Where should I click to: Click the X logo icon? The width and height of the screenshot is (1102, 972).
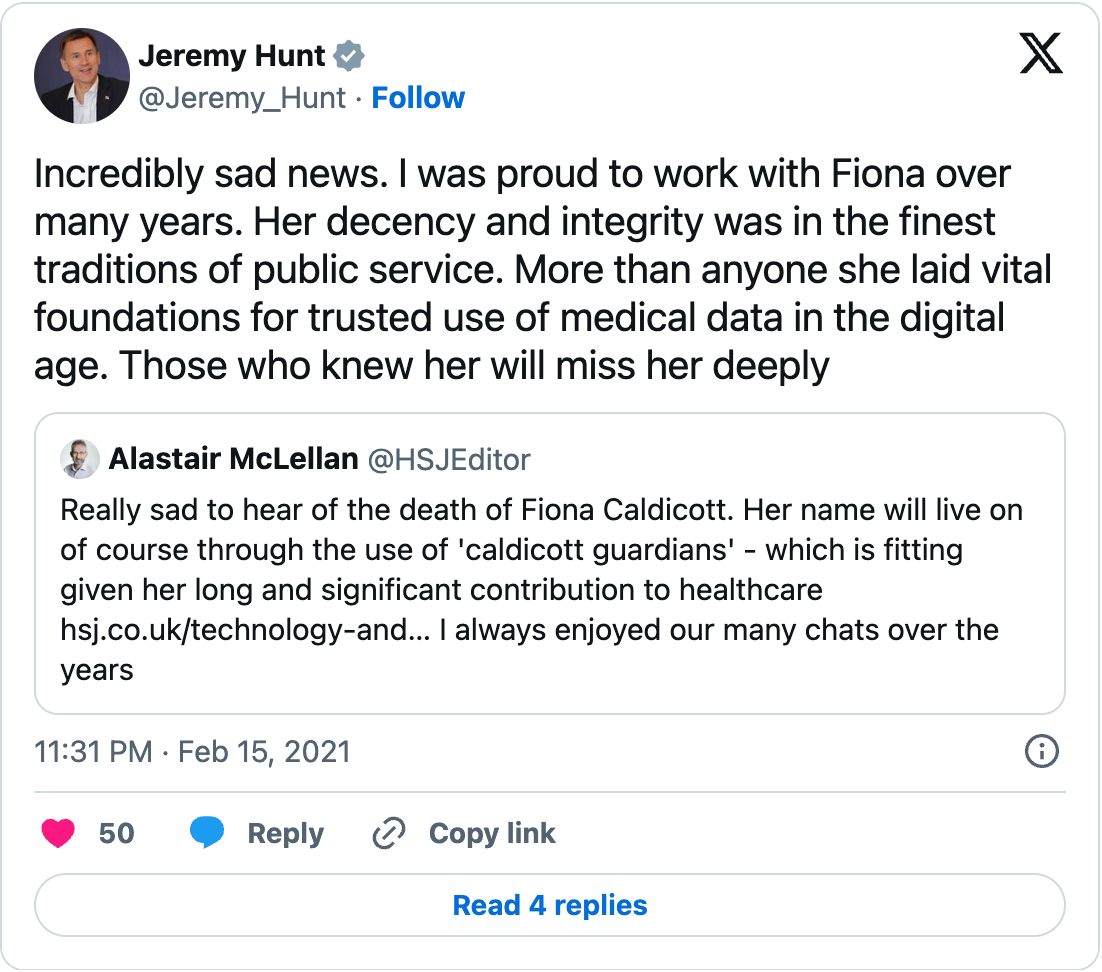[1041, 52]
